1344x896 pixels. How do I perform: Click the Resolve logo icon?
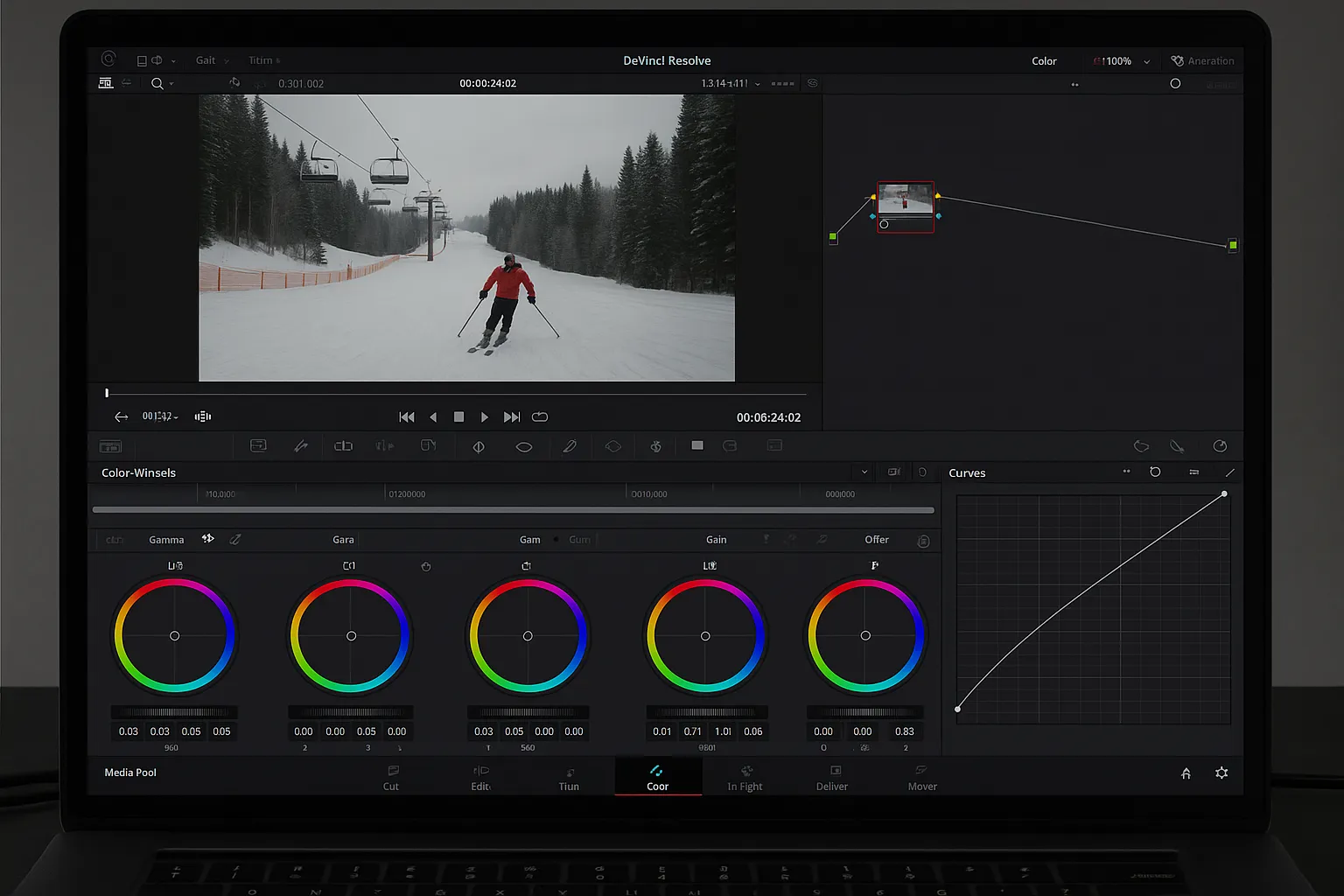pyautogui.click(x=108, y=59)
